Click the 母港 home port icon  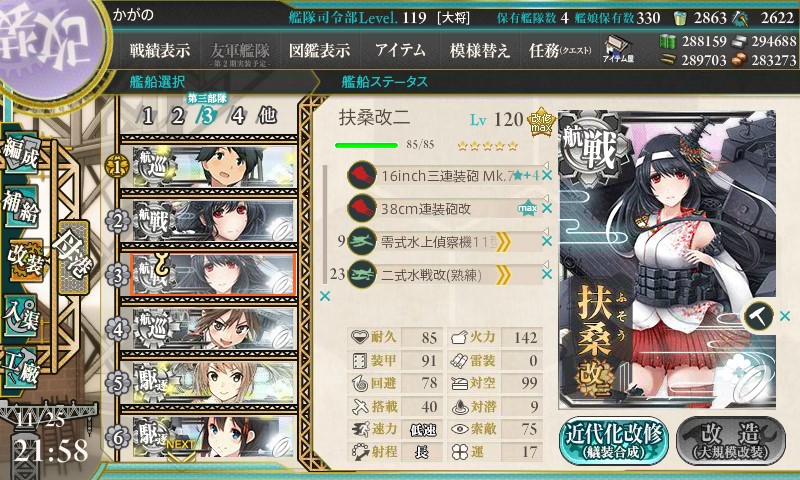[73, 257]
